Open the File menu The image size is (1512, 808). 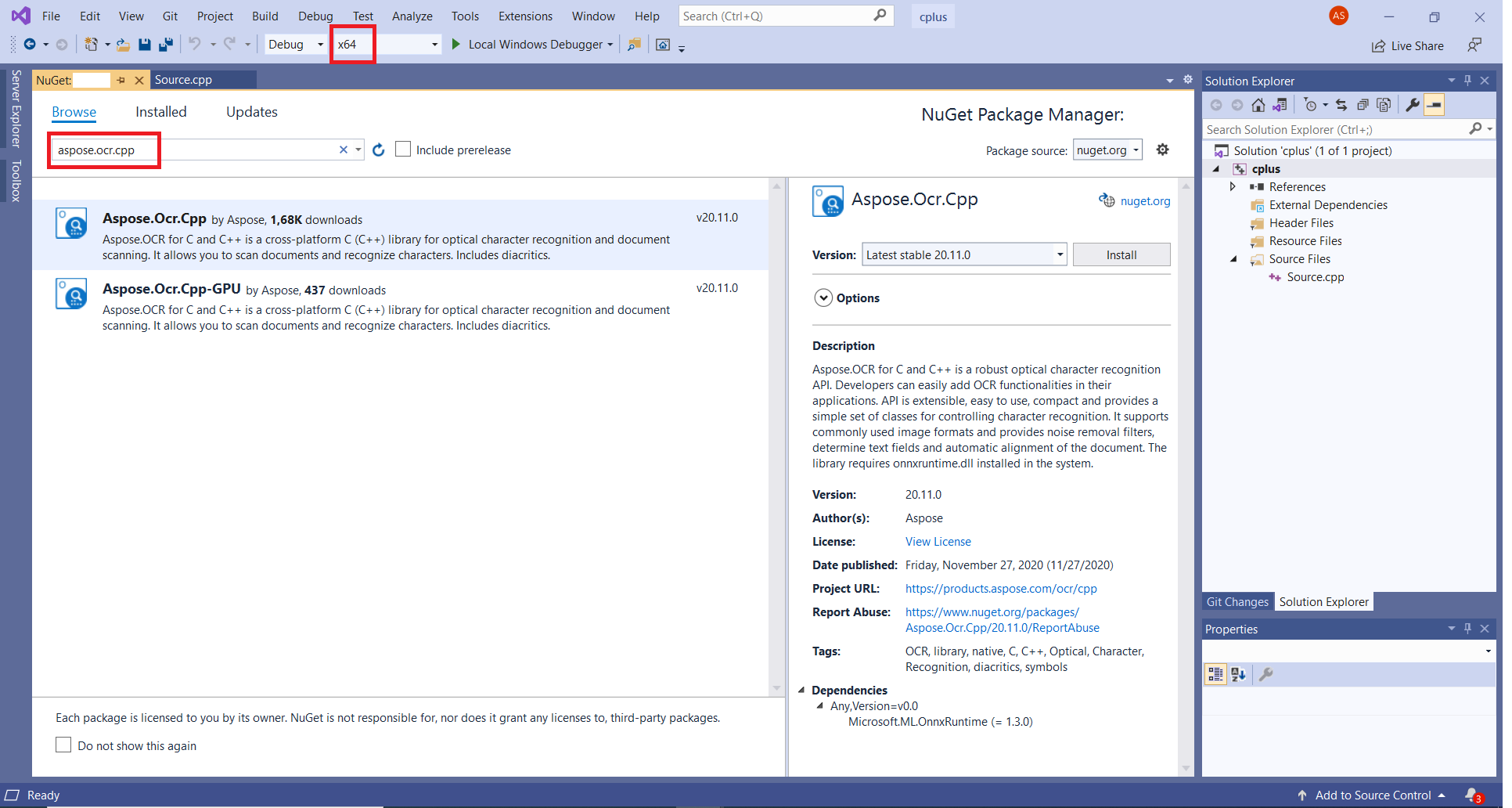(51, 16)
